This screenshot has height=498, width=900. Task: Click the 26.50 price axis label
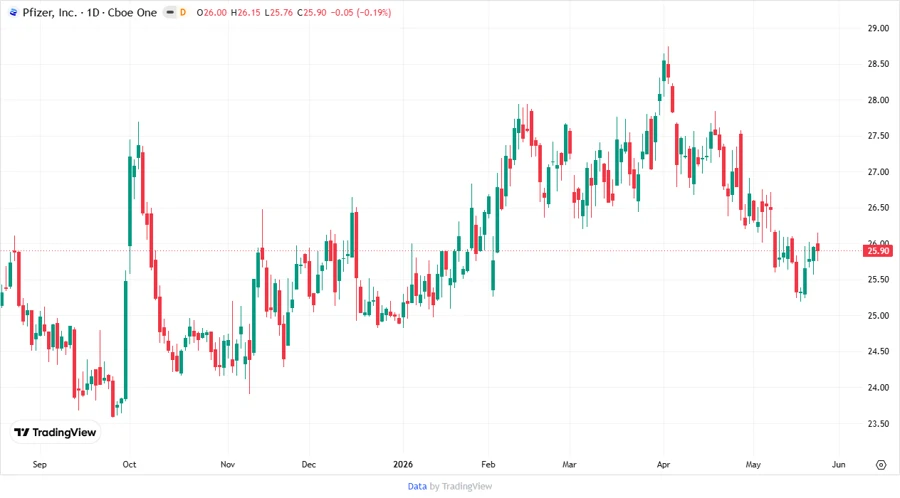click(x=878, y=208)
